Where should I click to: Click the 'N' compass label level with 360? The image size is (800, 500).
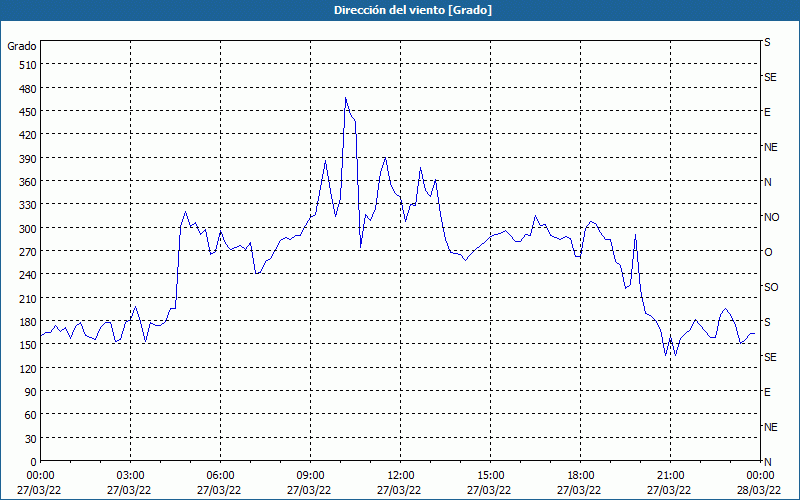tap(767, 182)
